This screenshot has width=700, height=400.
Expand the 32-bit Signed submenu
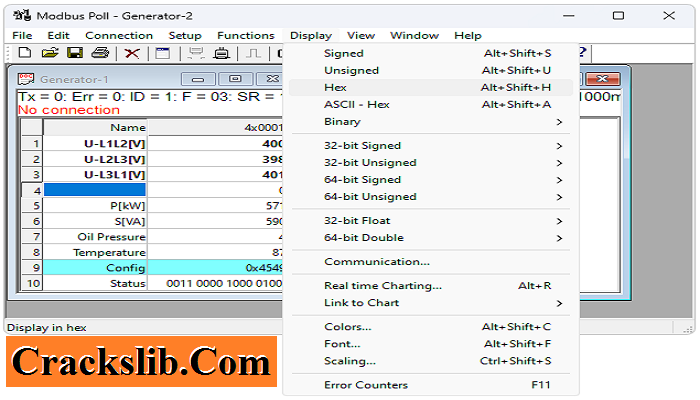pos(431,146)
